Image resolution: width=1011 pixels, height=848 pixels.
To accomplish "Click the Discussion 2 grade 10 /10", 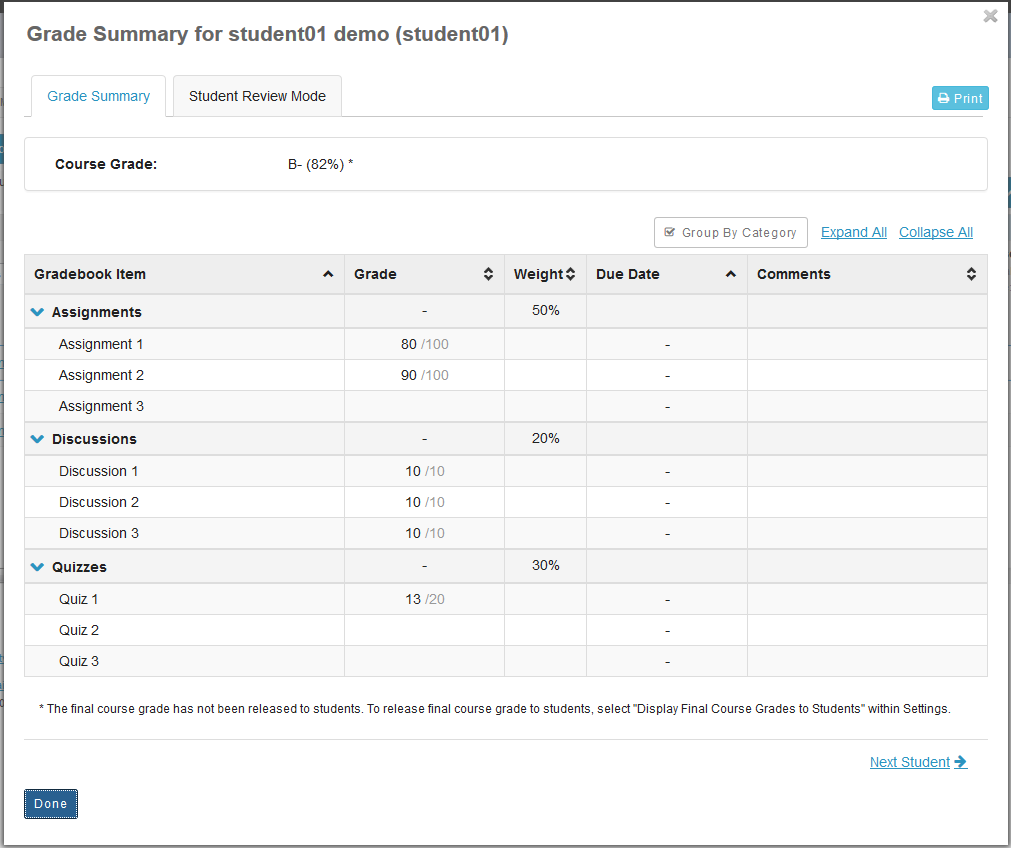I will tap(424, 502).
